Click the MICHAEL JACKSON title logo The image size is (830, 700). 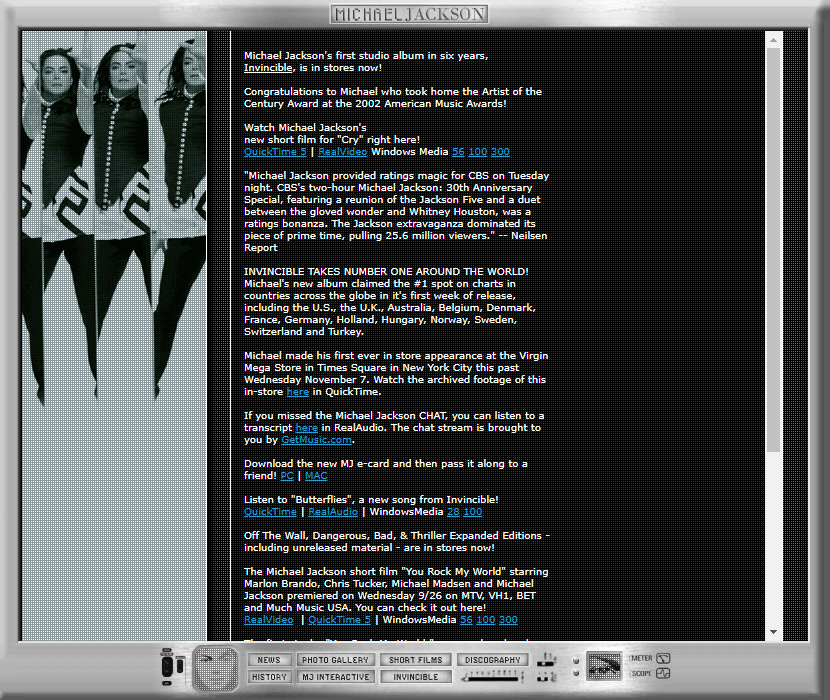pyautogui.click(x=409, y=14)
